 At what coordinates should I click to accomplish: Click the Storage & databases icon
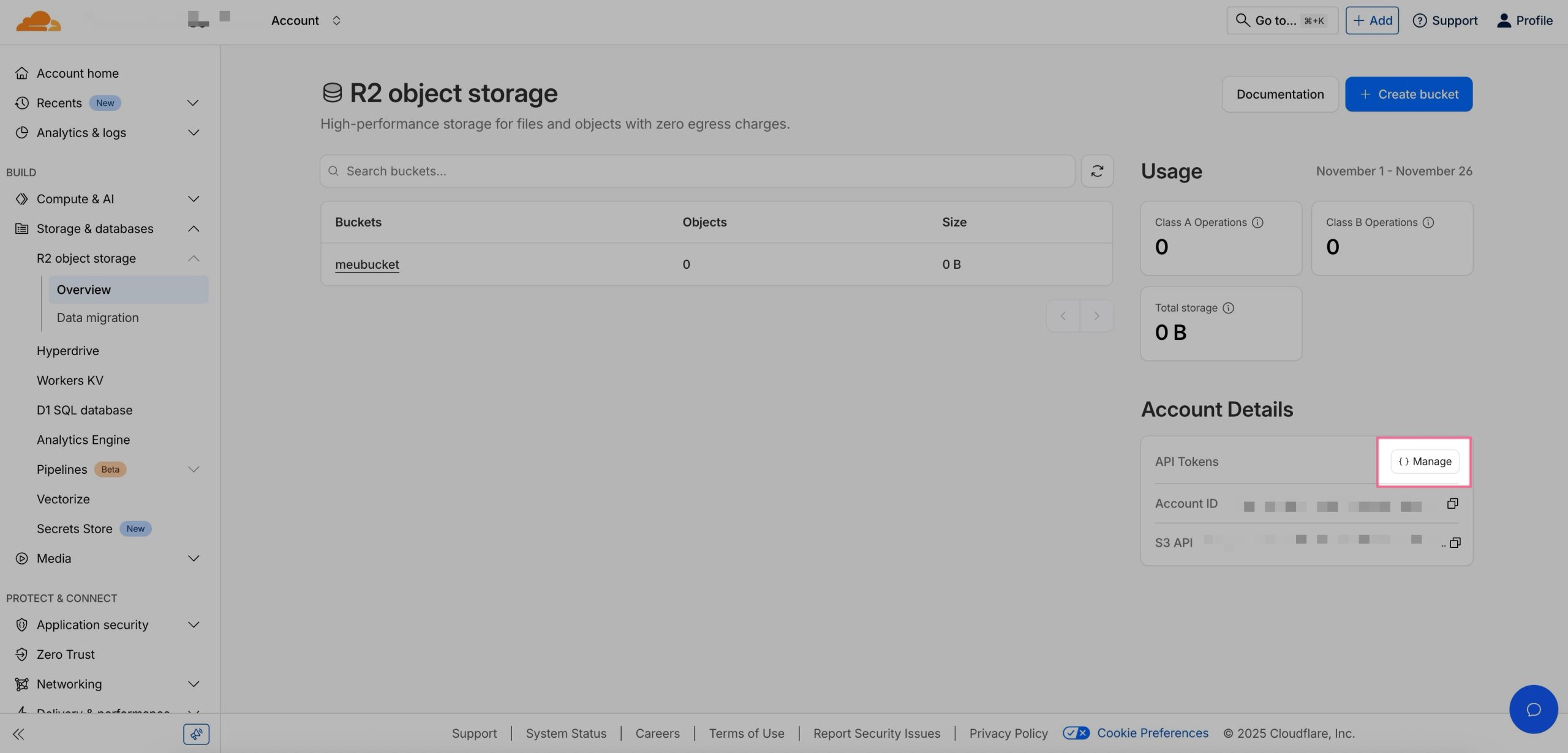(22, 229)
